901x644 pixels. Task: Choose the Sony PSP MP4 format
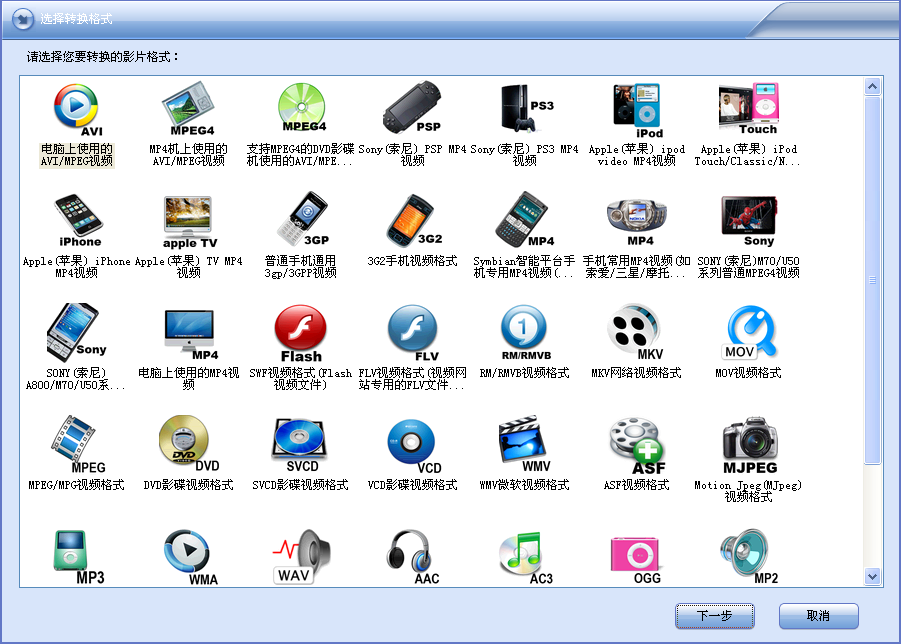coord(412,108)
